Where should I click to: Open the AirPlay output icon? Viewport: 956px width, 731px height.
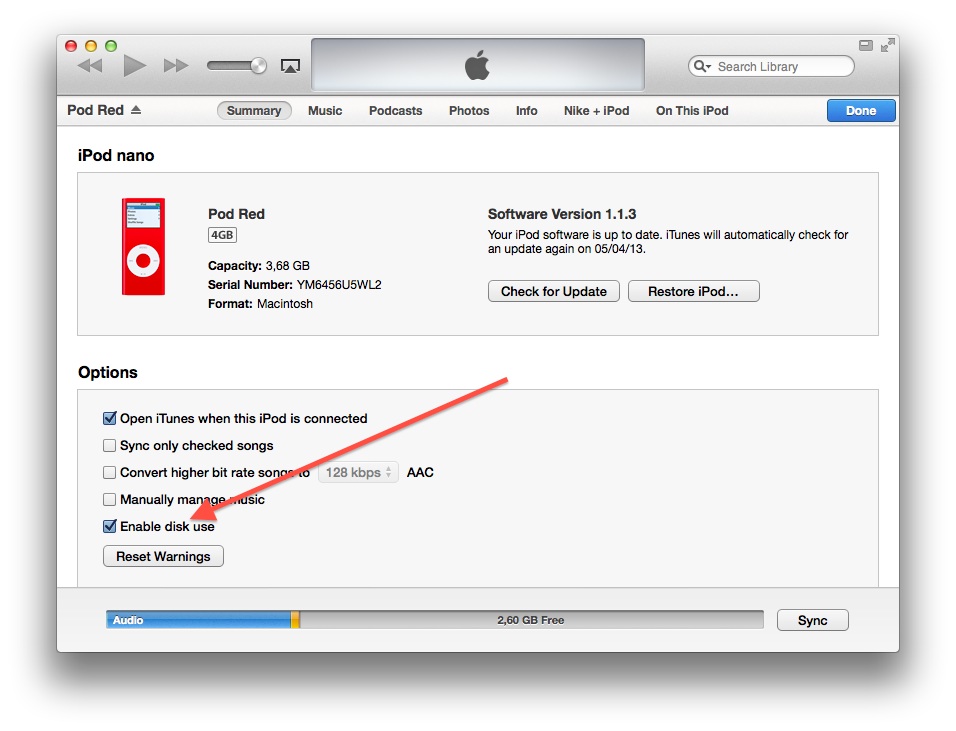(x=290, y=66)
